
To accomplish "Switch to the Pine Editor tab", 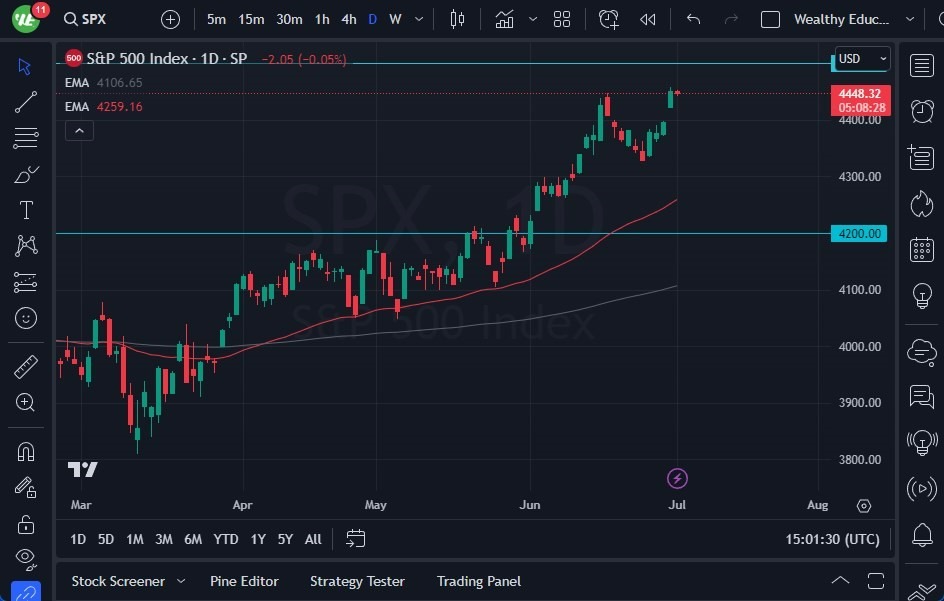I will 244,581.
